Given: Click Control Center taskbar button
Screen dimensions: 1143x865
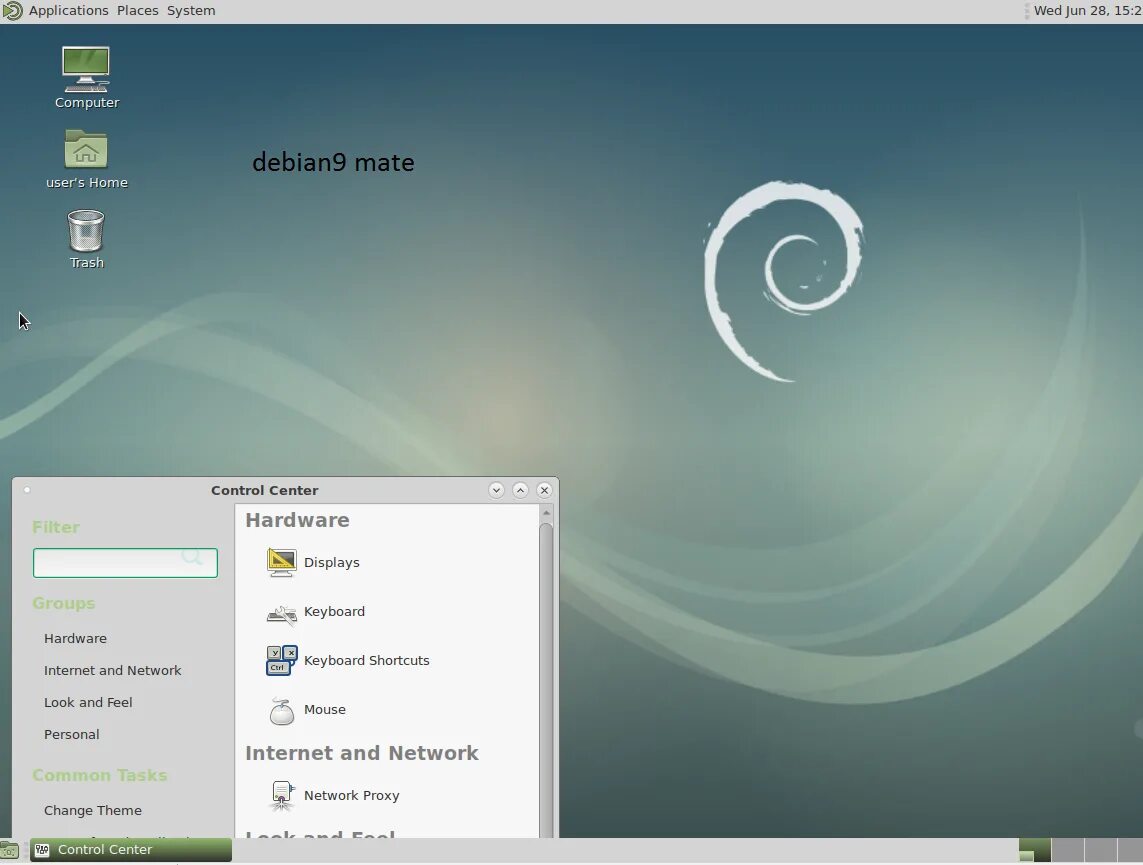Looking at the screenshot, I should [131, 850].
